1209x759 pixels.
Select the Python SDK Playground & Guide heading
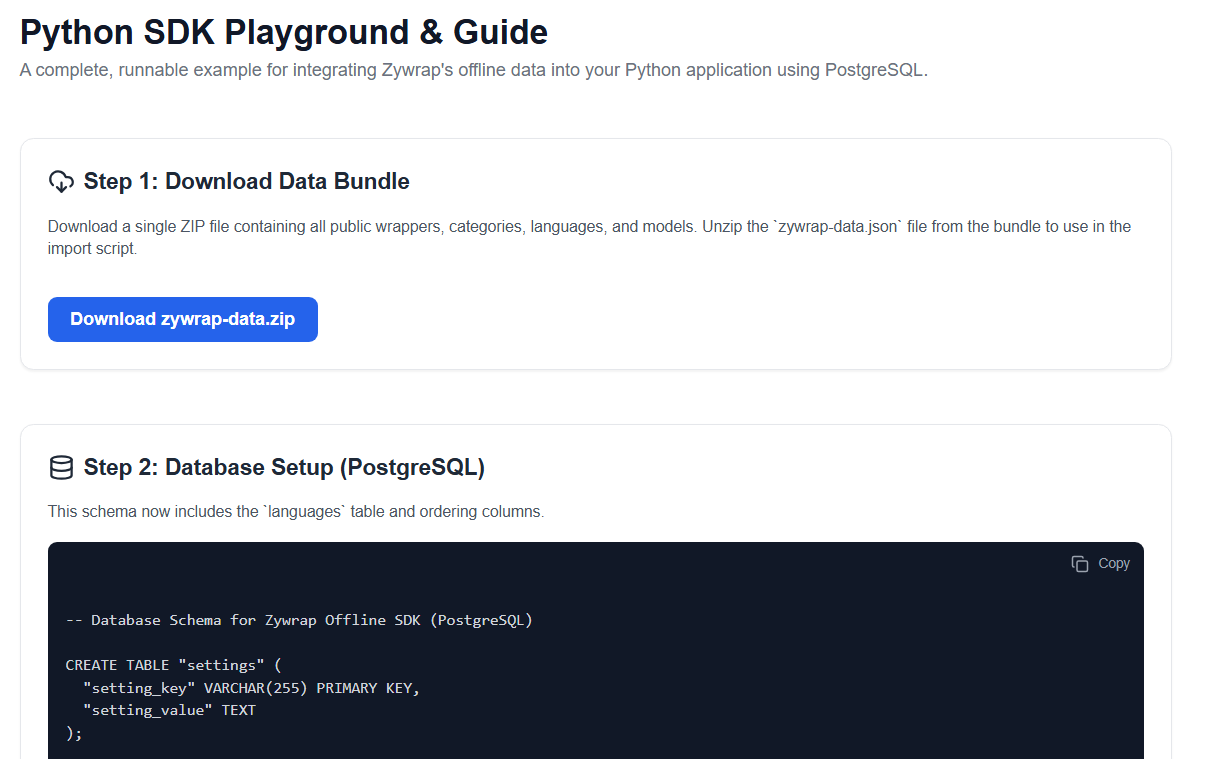pyautogui.click(x=284, y=32)
